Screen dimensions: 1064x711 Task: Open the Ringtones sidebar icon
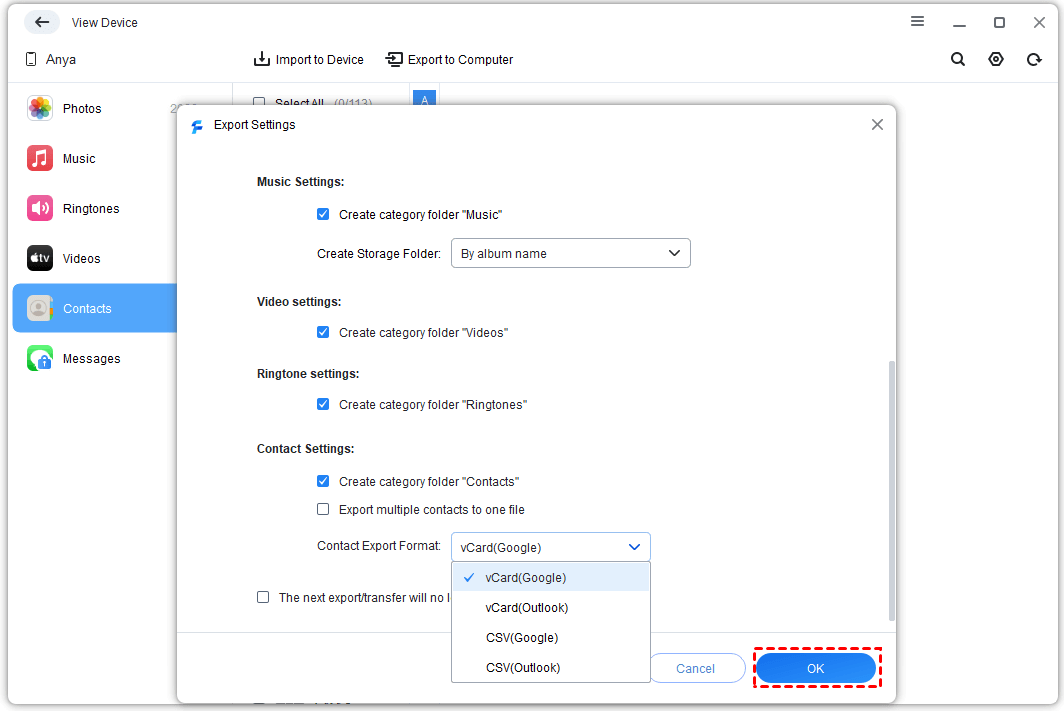[x=40, y=209]
